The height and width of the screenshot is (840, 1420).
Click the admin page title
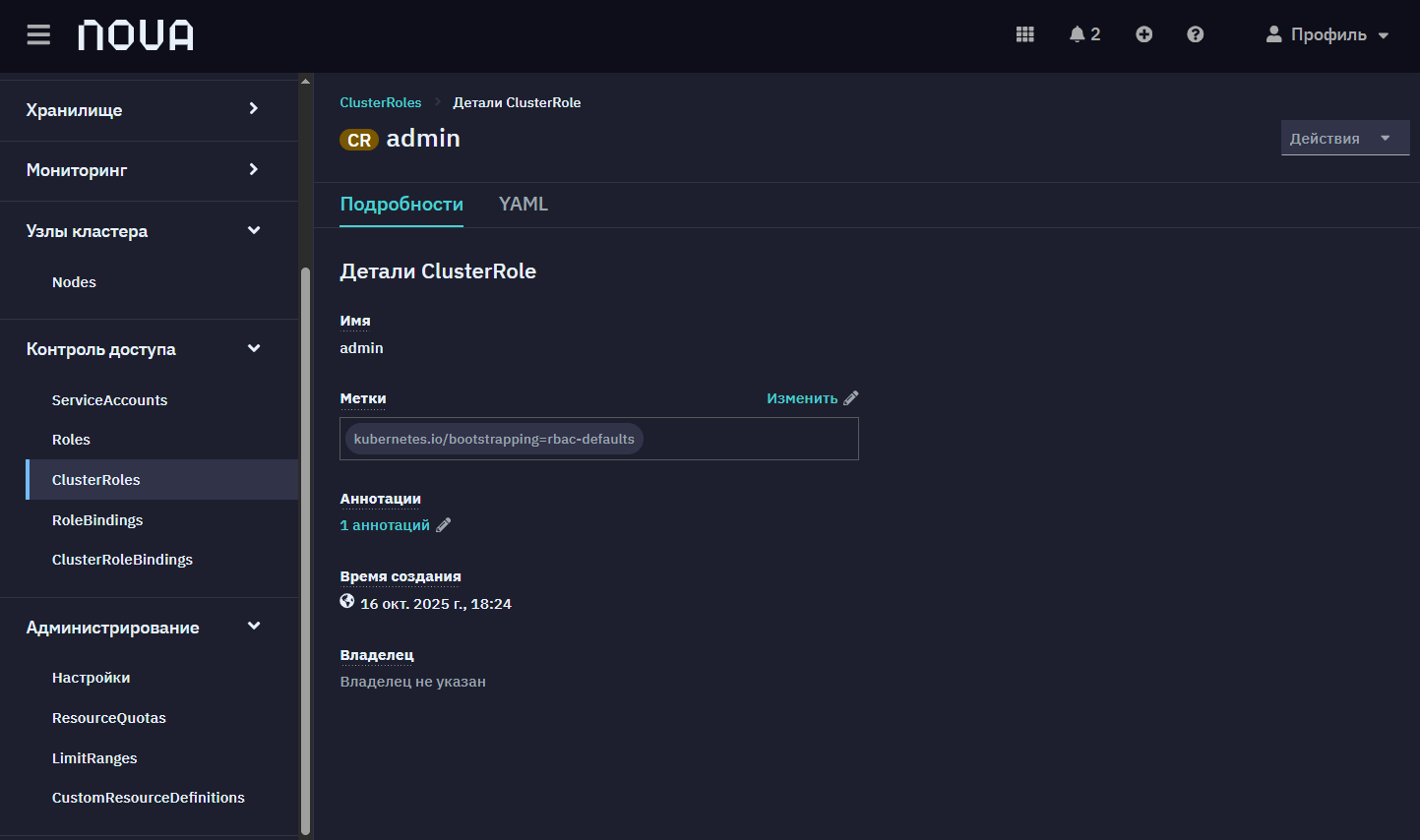[x=423, y=139]
